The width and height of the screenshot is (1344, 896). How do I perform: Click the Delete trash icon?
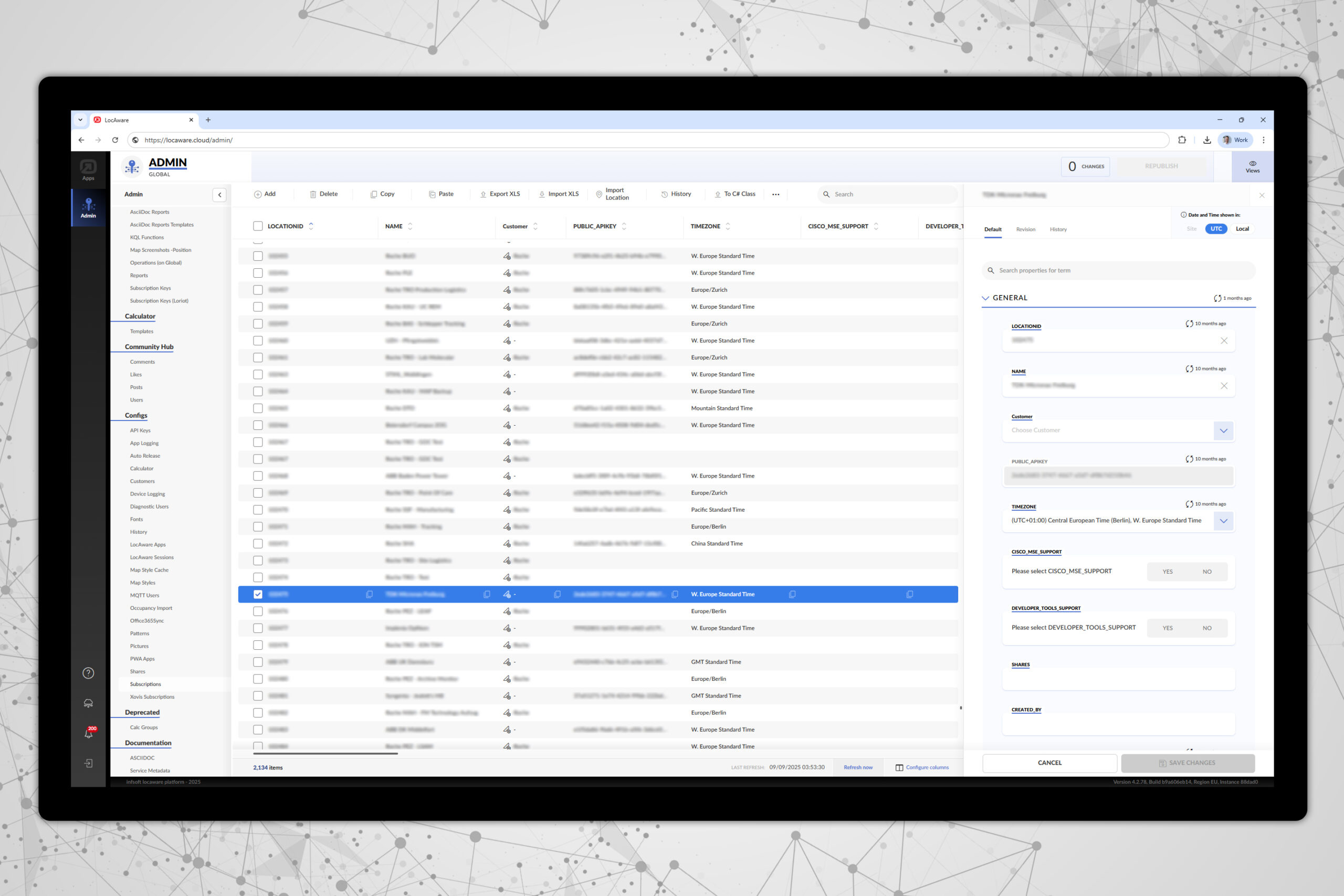(x=312, y=194)
